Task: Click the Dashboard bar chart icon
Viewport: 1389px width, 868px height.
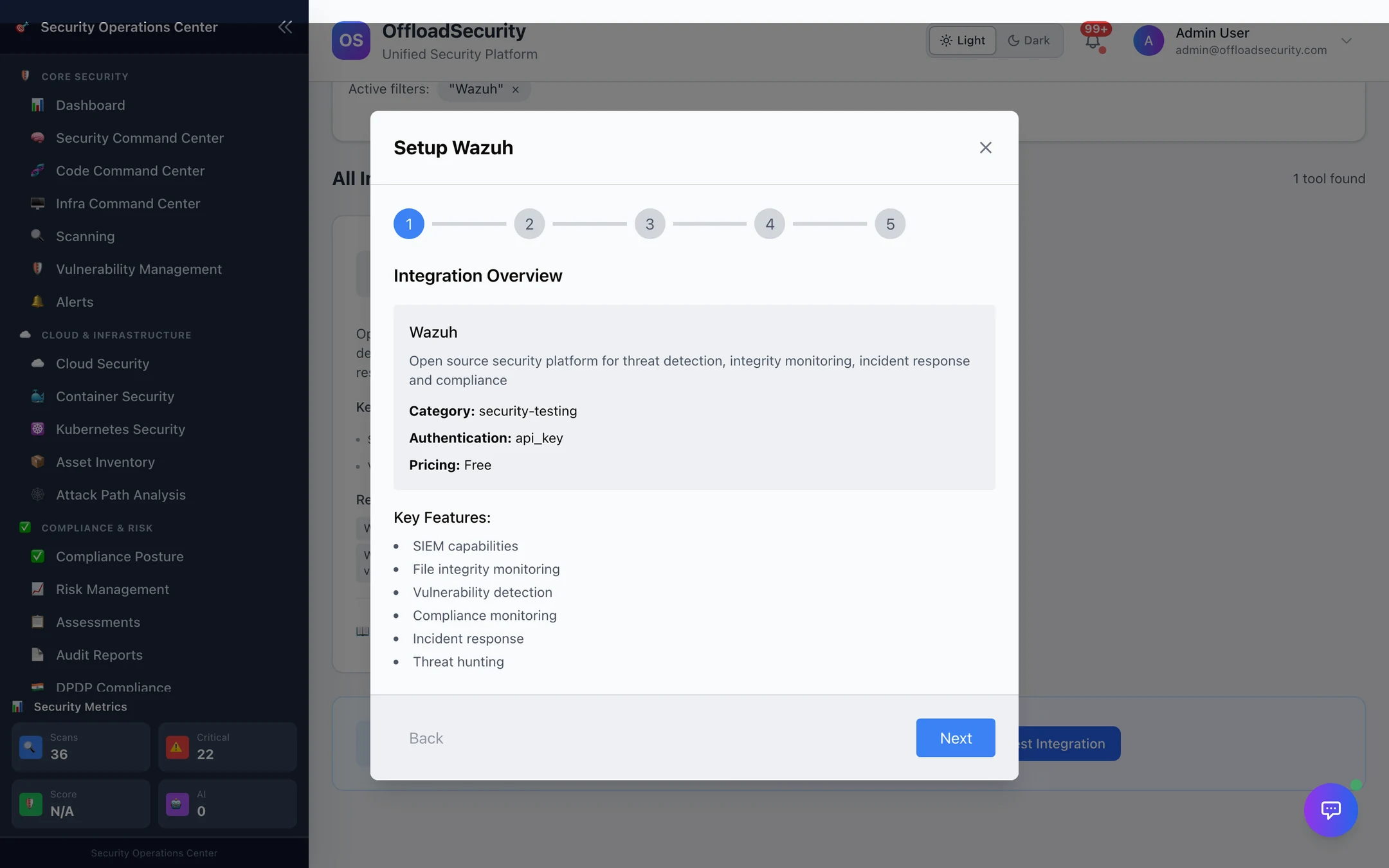Action: click(38, 105)
